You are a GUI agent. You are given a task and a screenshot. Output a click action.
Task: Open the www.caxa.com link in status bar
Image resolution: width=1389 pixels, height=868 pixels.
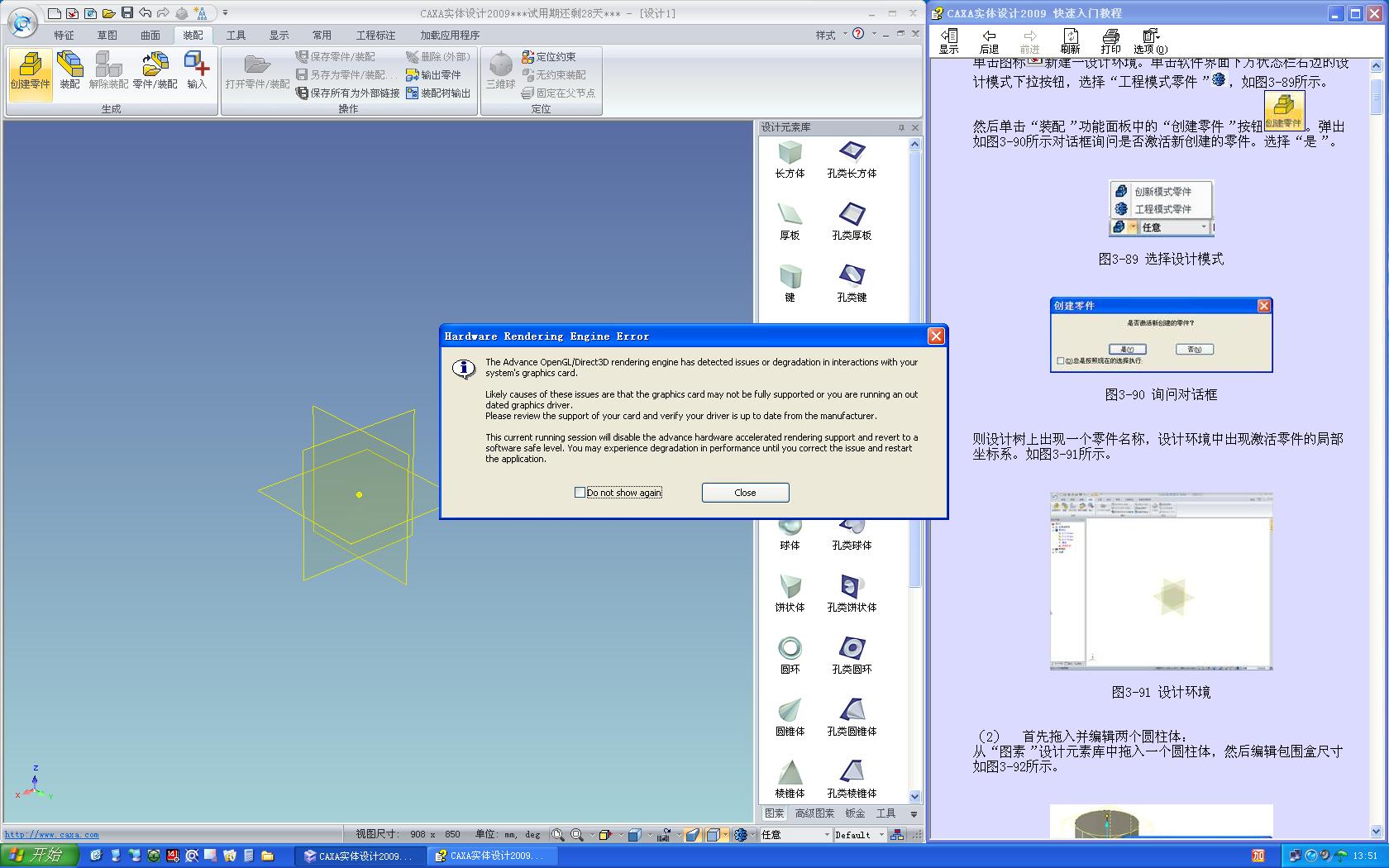coord(51,835)
